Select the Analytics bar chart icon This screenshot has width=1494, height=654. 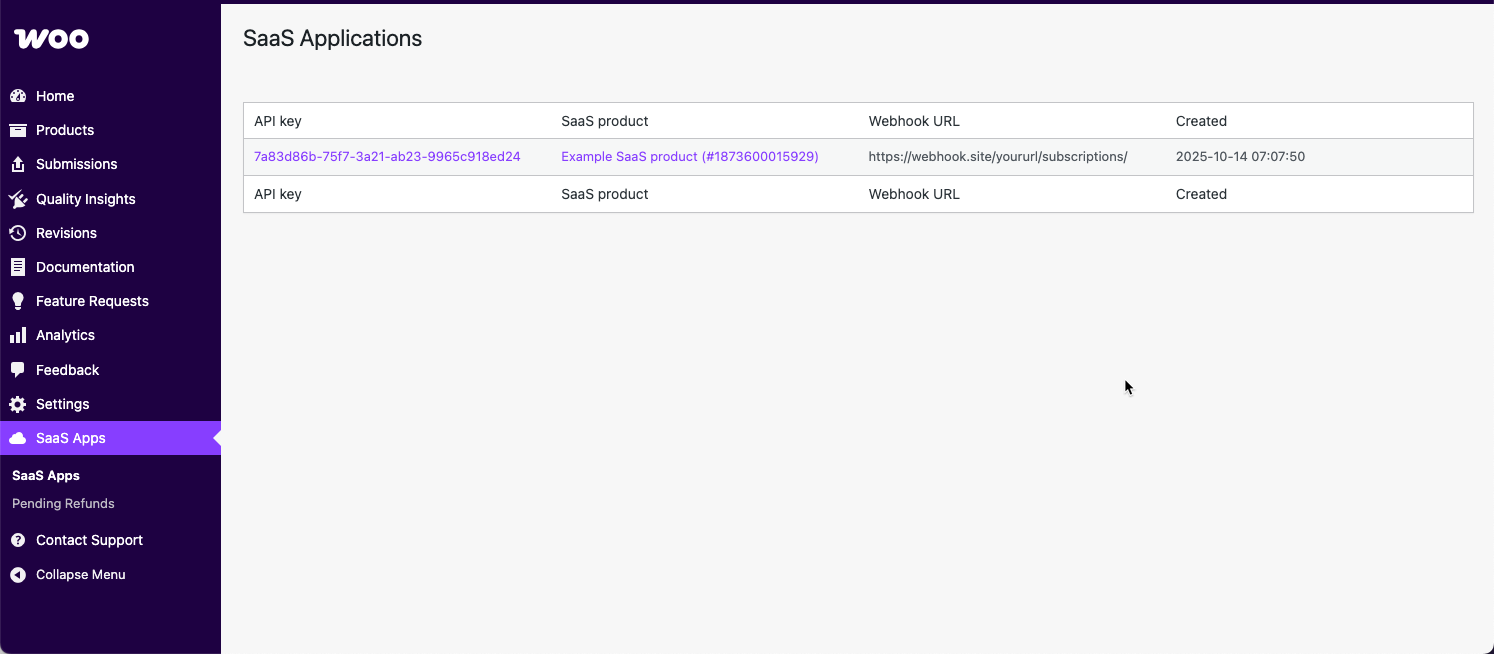click(19, 335)
